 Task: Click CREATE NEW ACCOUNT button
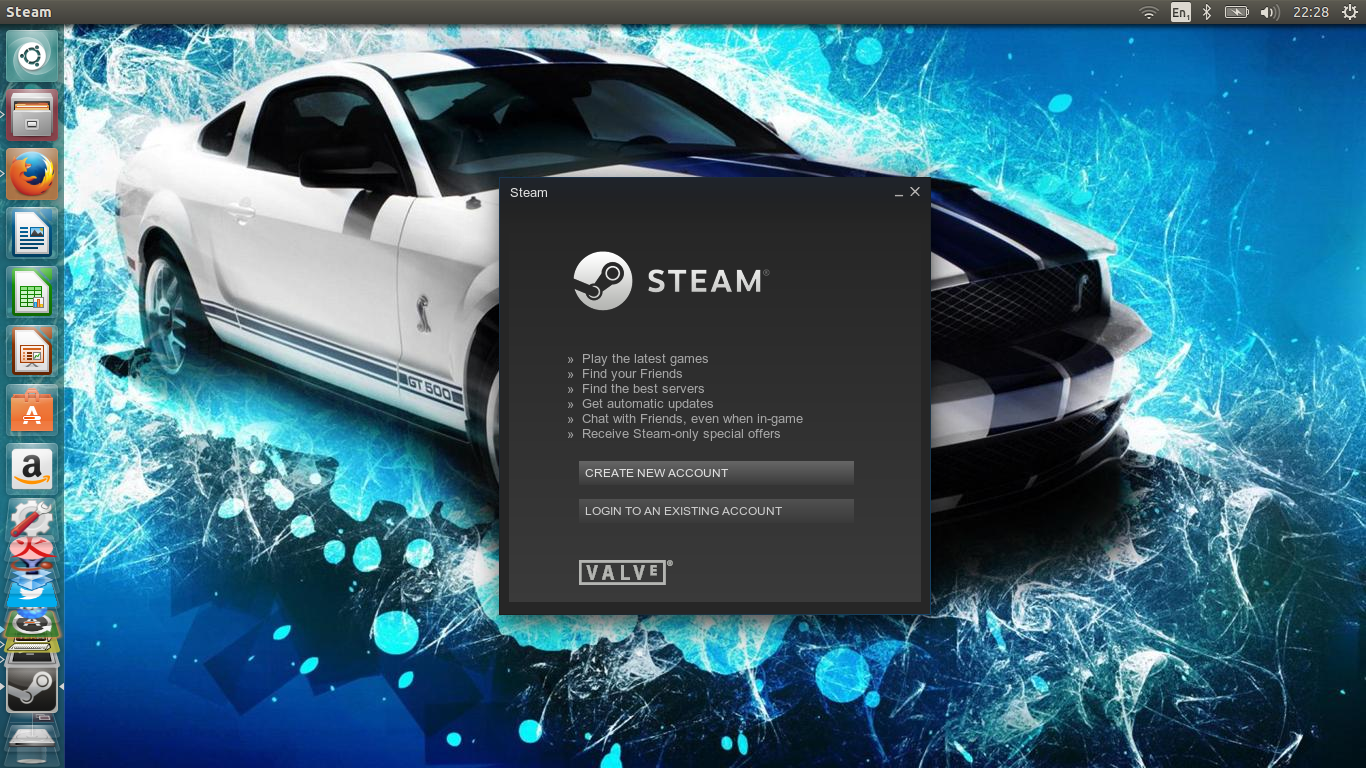click(716, 473)
